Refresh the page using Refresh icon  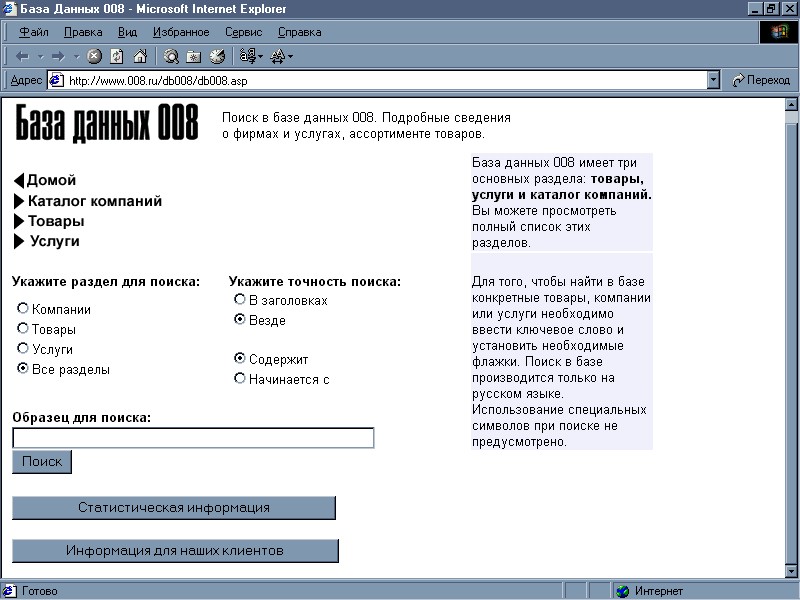[117, 56]
